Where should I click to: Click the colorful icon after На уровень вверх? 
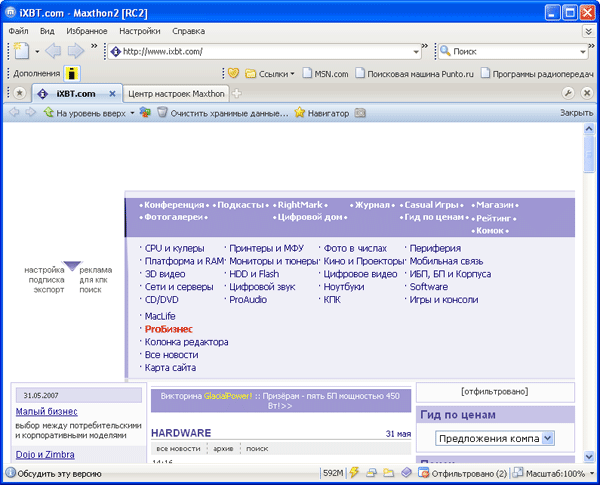click(x=145, y=112)
